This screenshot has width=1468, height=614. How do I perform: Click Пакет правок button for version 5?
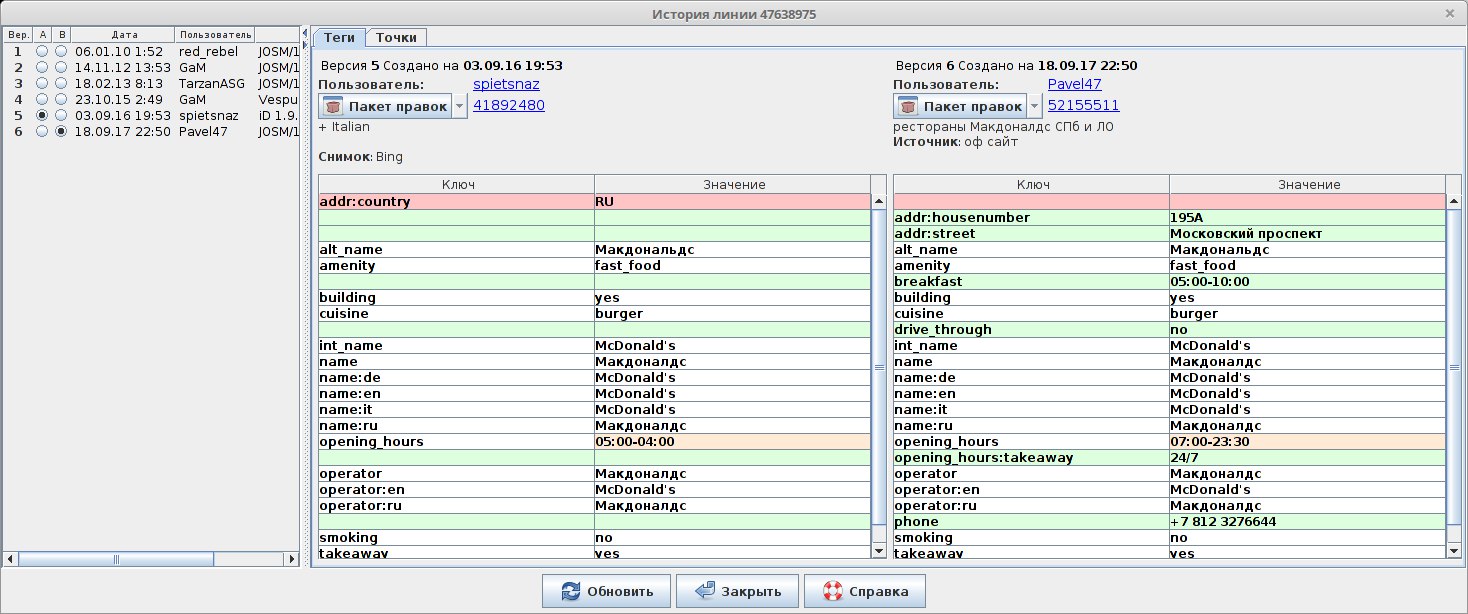click(385, 106)
